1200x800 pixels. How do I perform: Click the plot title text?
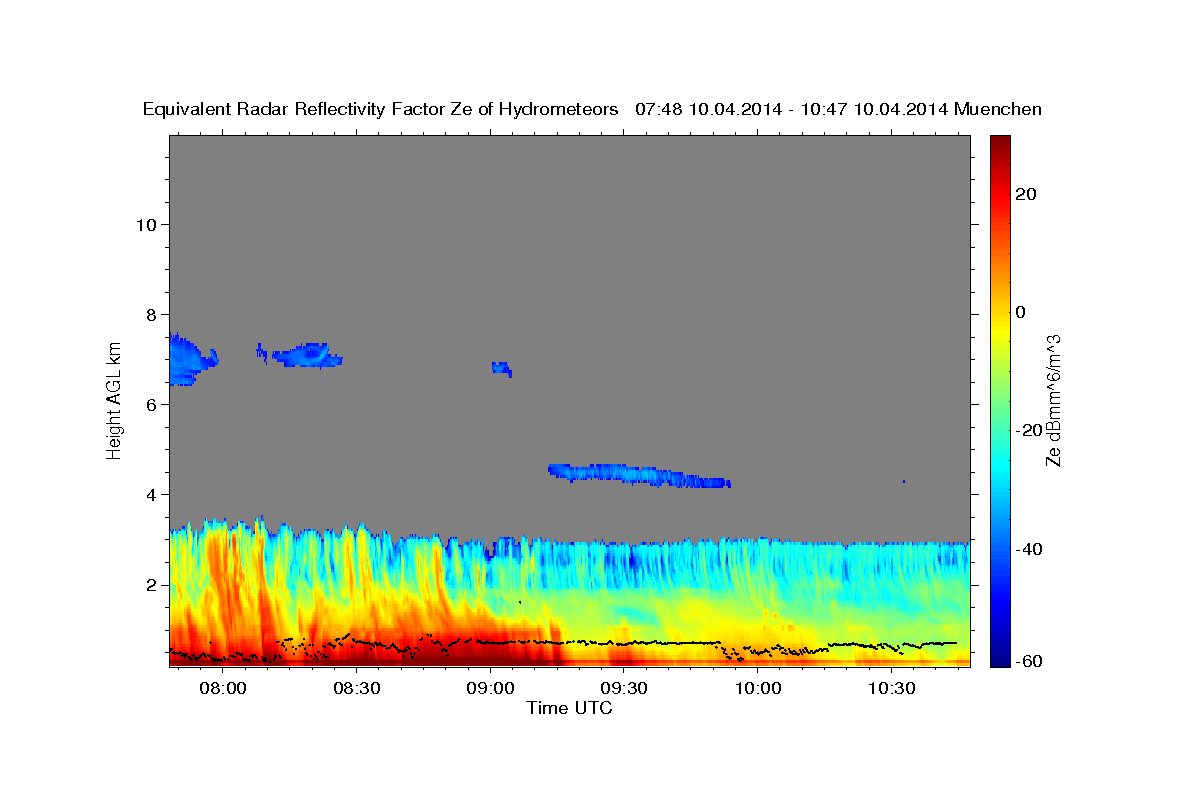[592, 109]
